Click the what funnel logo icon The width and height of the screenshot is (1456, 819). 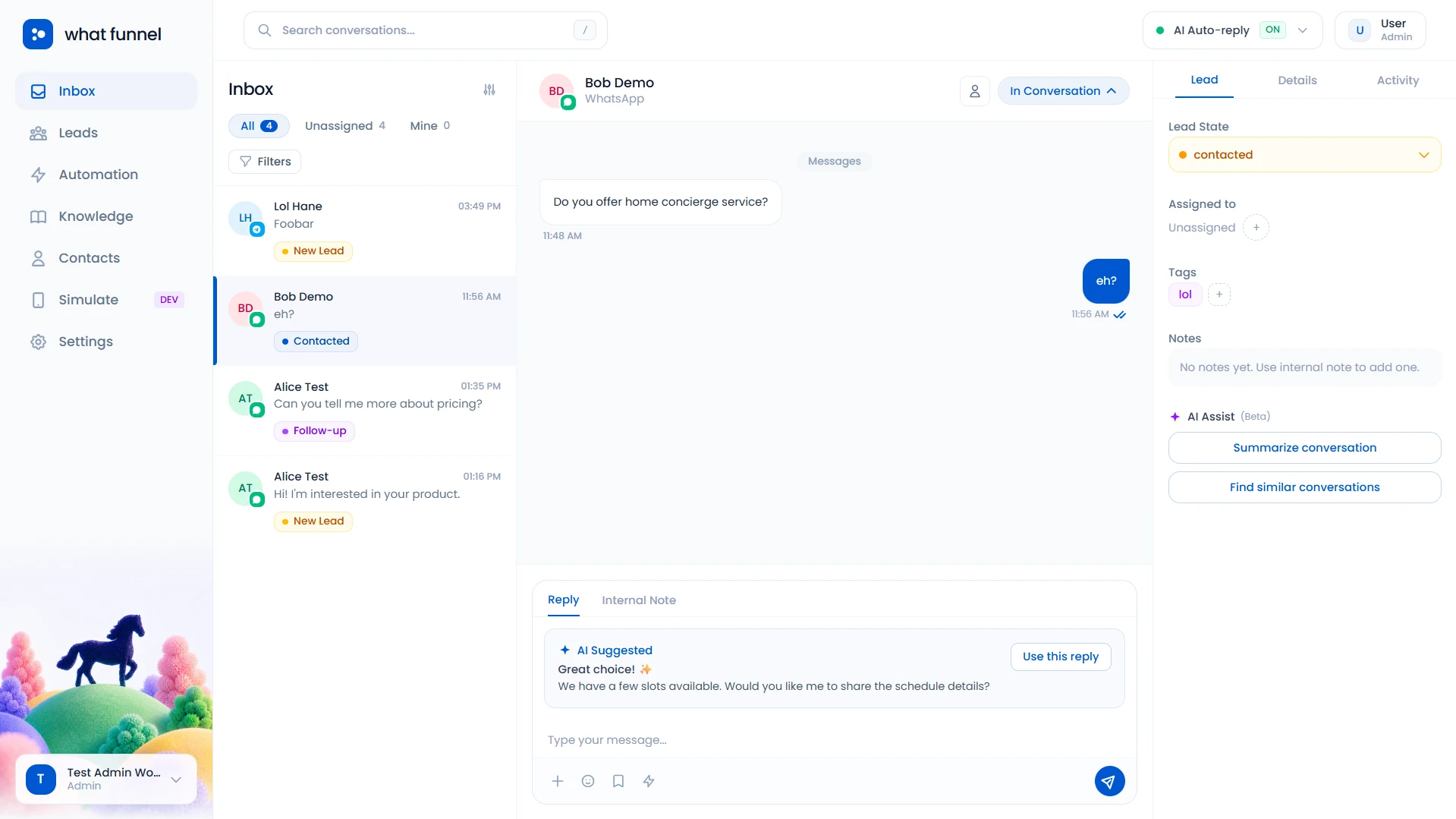[38, 34]
